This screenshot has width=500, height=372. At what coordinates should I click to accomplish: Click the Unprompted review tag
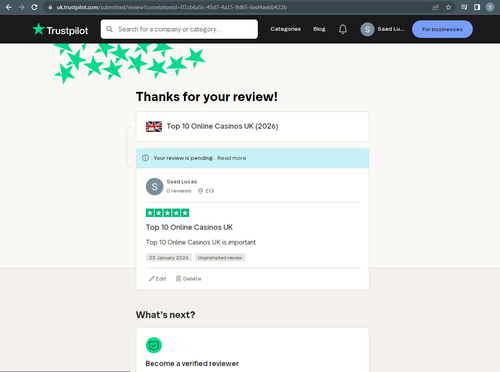tap(220, 258)
